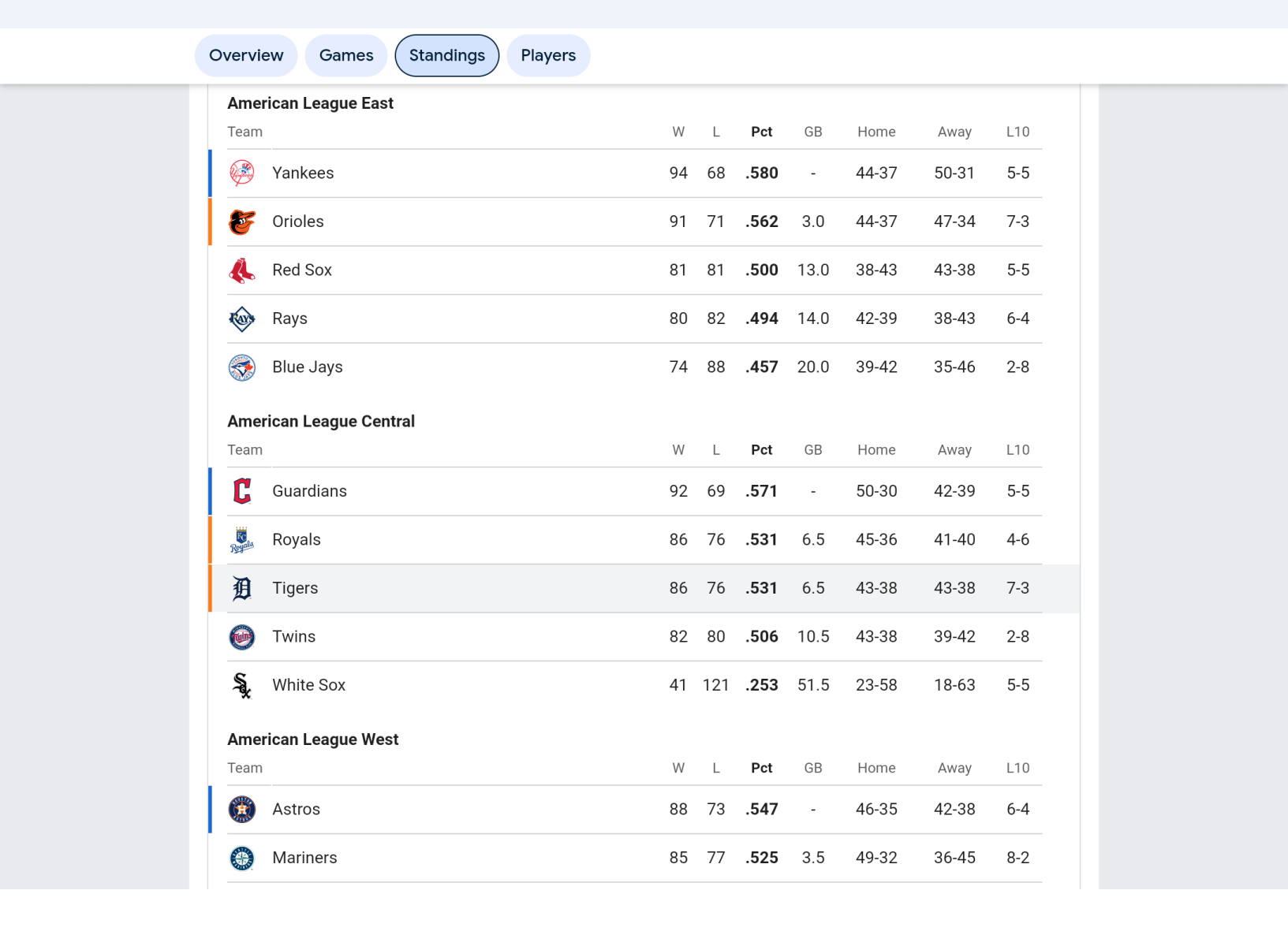
Task: Select the Players tab
Action: [x=548, y=56]
